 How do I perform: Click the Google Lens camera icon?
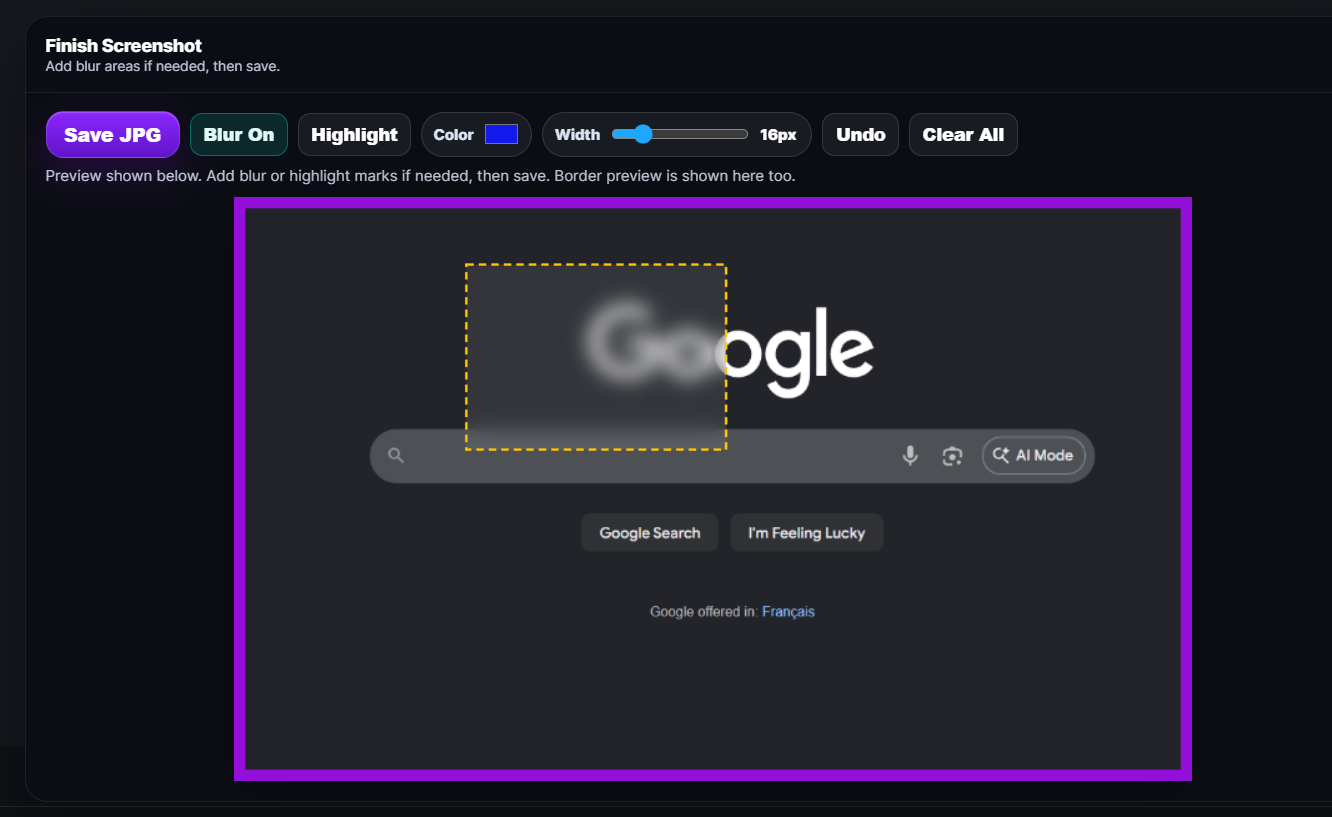(x=952, y=456)
